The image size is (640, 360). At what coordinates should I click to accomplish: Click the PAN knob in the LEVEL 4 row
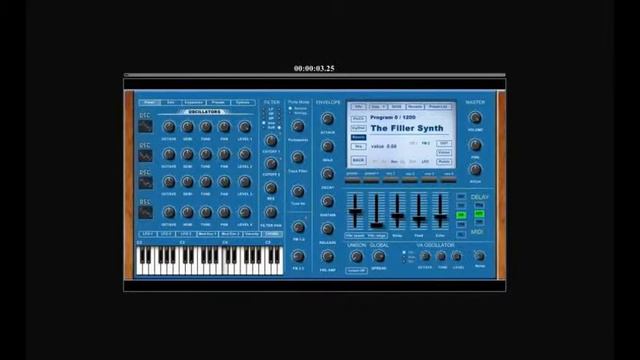pyautogui.click(x=224, y=212)
